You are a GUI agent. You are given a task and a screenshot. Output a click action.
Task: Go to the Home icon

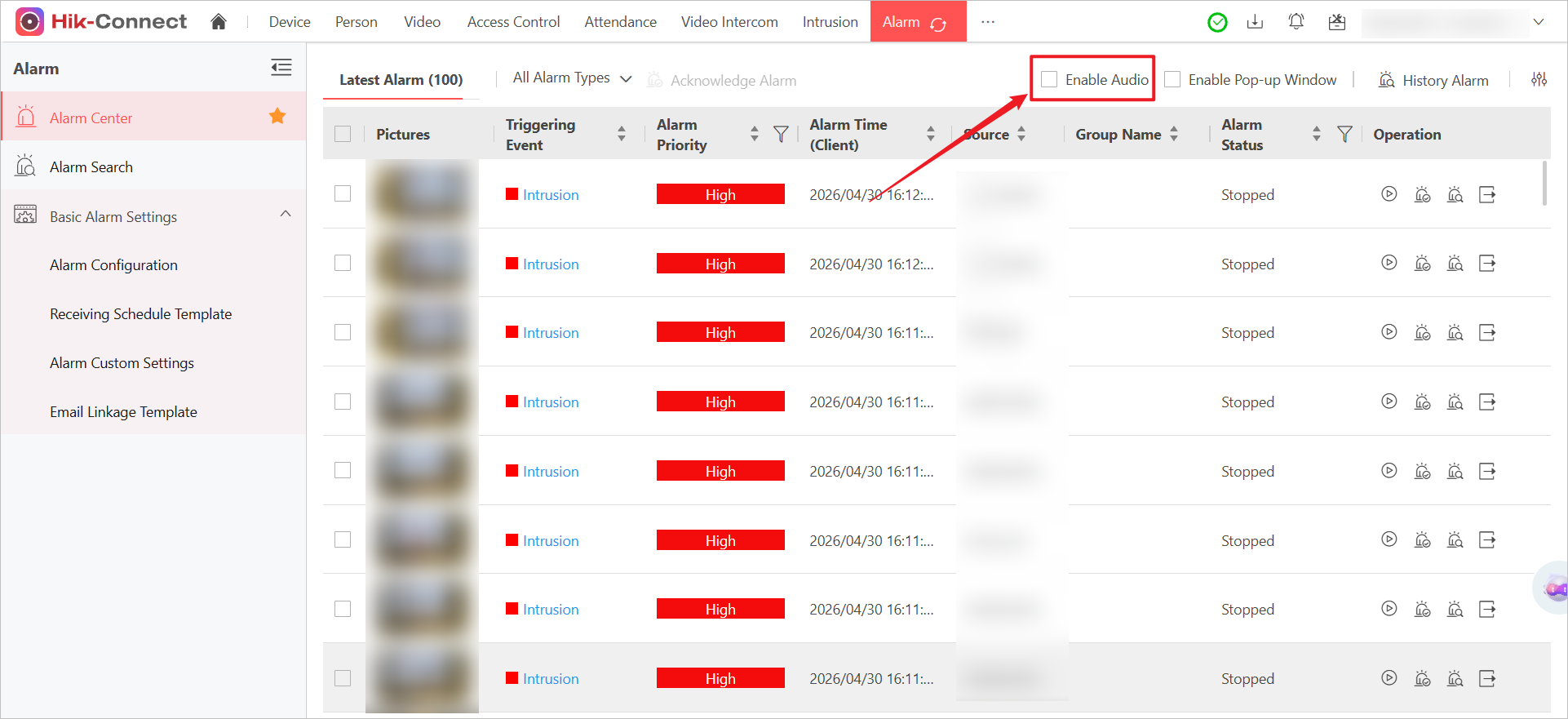pyautogui.click(x=218, y=22)
